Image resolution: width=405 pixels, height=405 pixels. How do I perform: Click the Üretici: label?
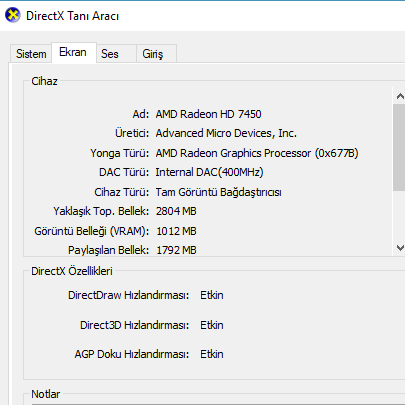click(132, 133)
